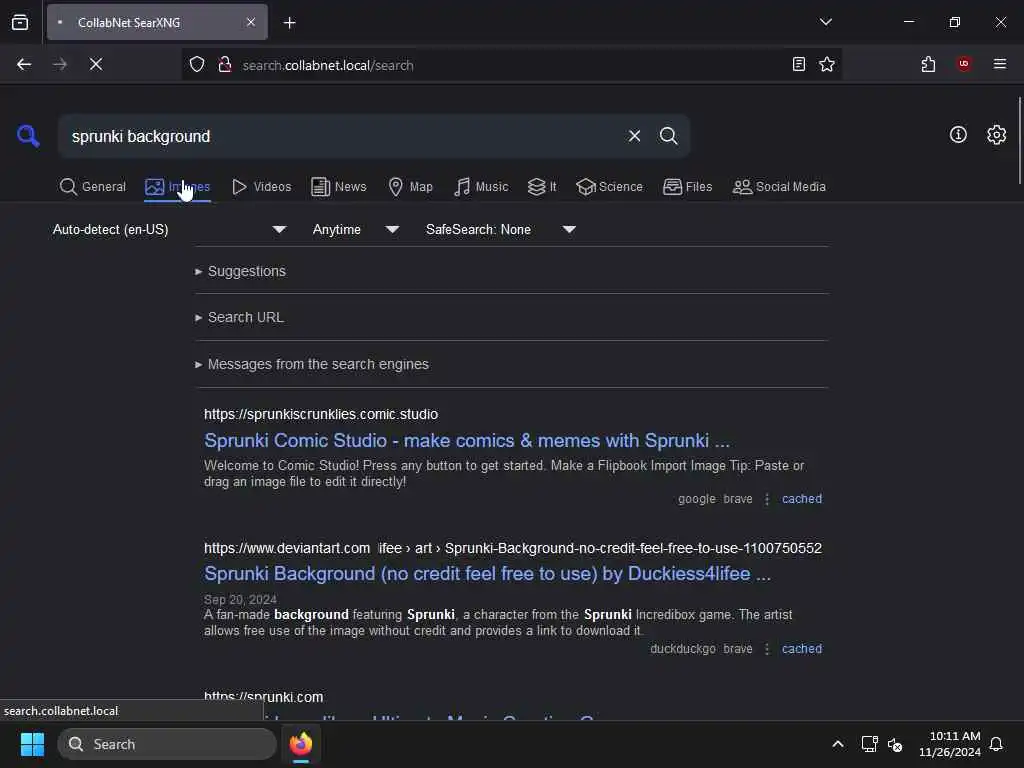Open the About info icon

coord(958,135)
